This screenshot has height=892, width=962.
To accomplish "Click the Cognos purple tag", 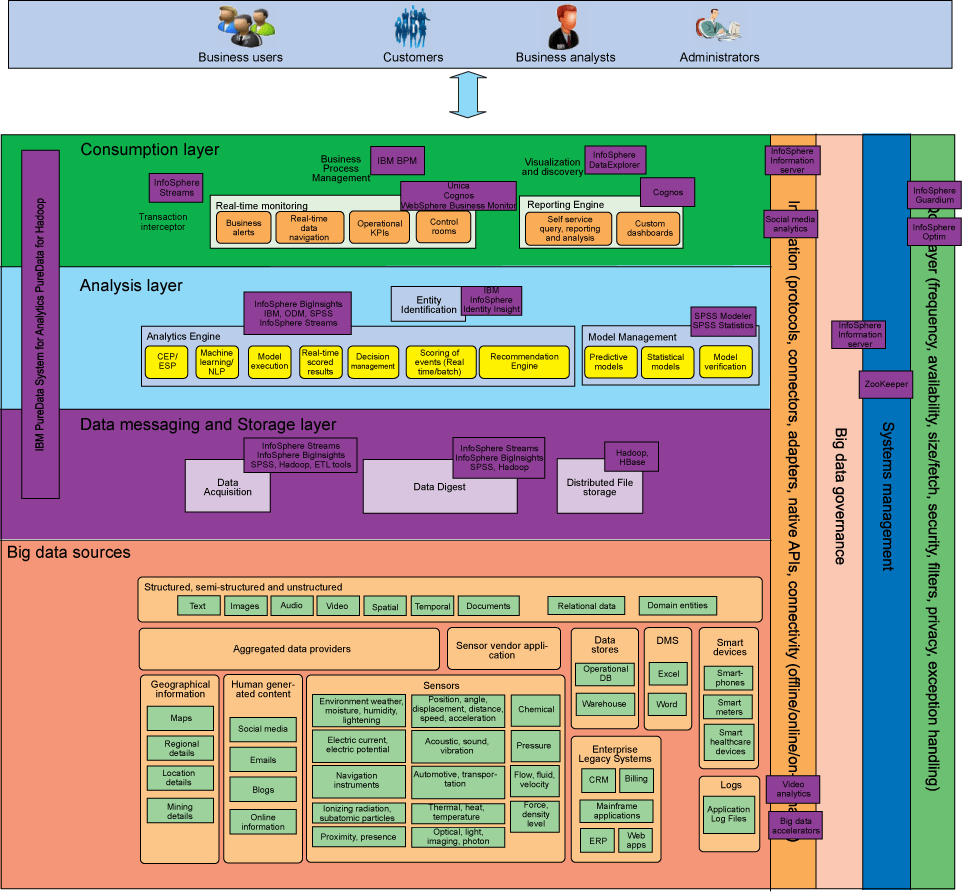I will tap(668, 192).
